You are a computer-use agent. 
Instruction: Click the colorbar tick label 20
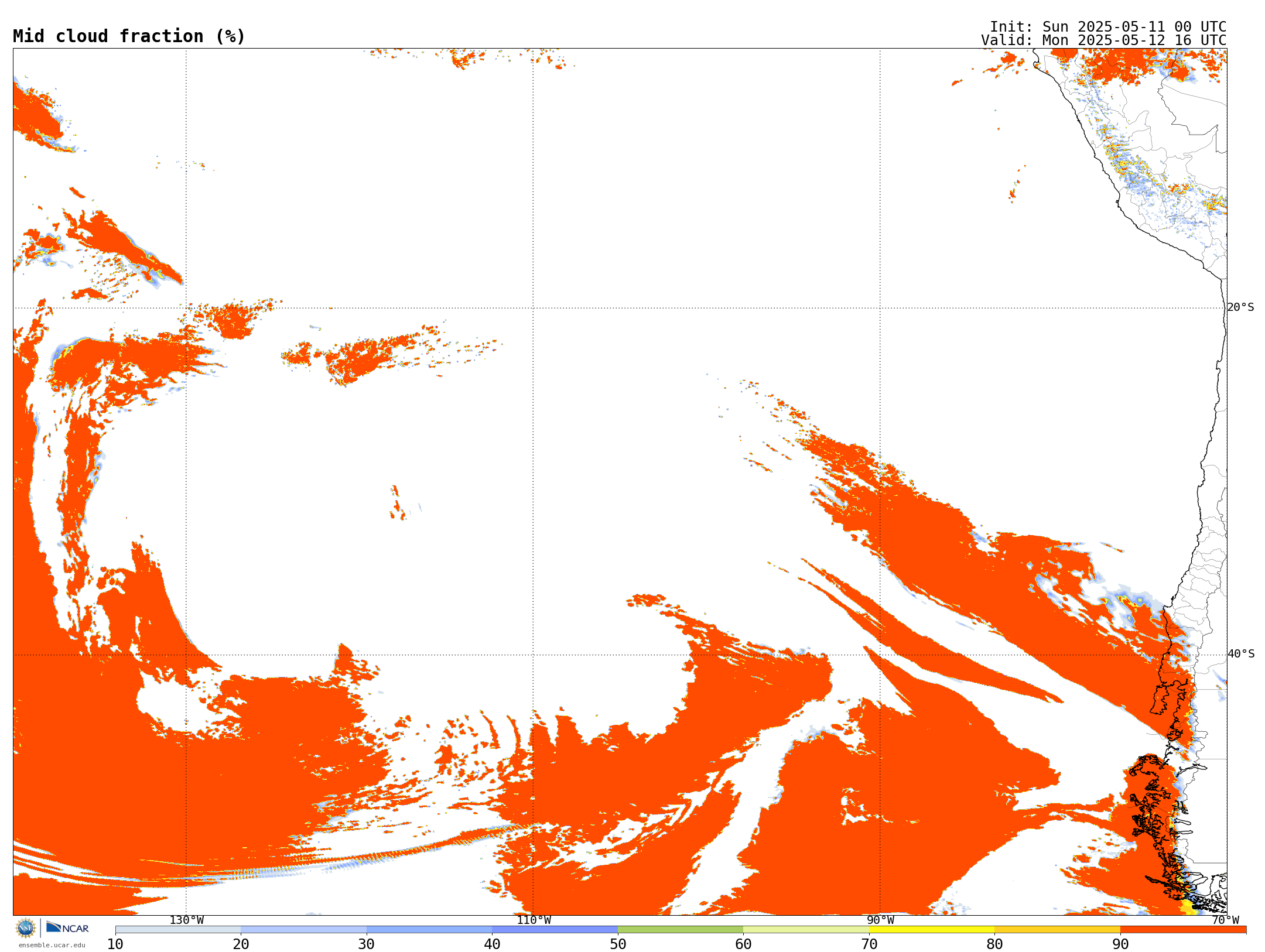[241, 944]
